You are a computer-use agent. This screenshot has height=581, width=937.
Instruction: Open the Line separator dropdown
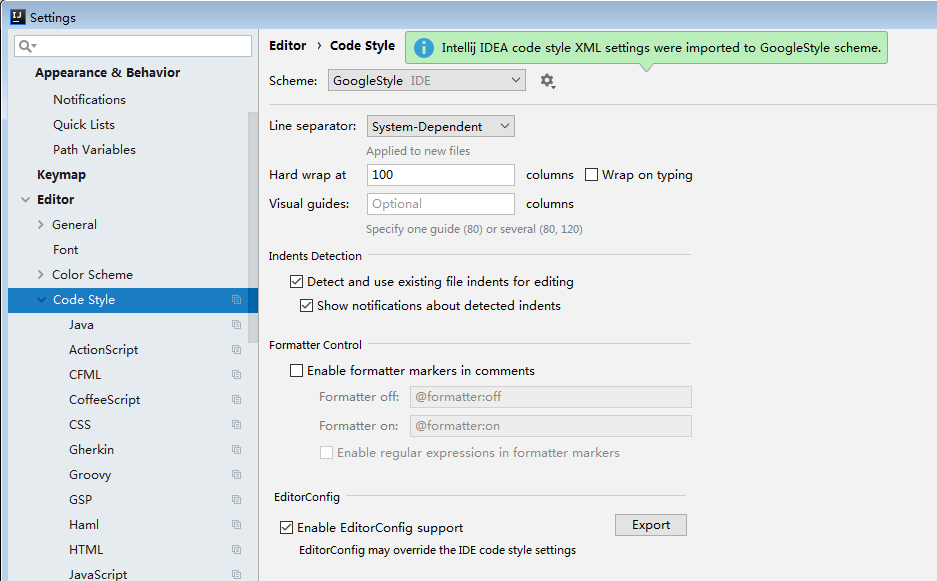440,127
